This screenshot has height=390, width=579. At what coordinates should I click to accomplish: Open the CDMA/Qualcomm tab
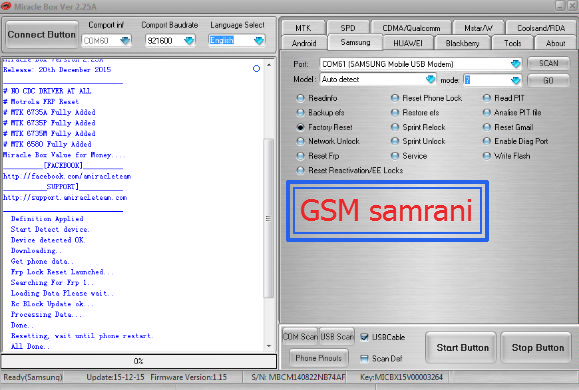pyautogui.click(x=411, y=28)
